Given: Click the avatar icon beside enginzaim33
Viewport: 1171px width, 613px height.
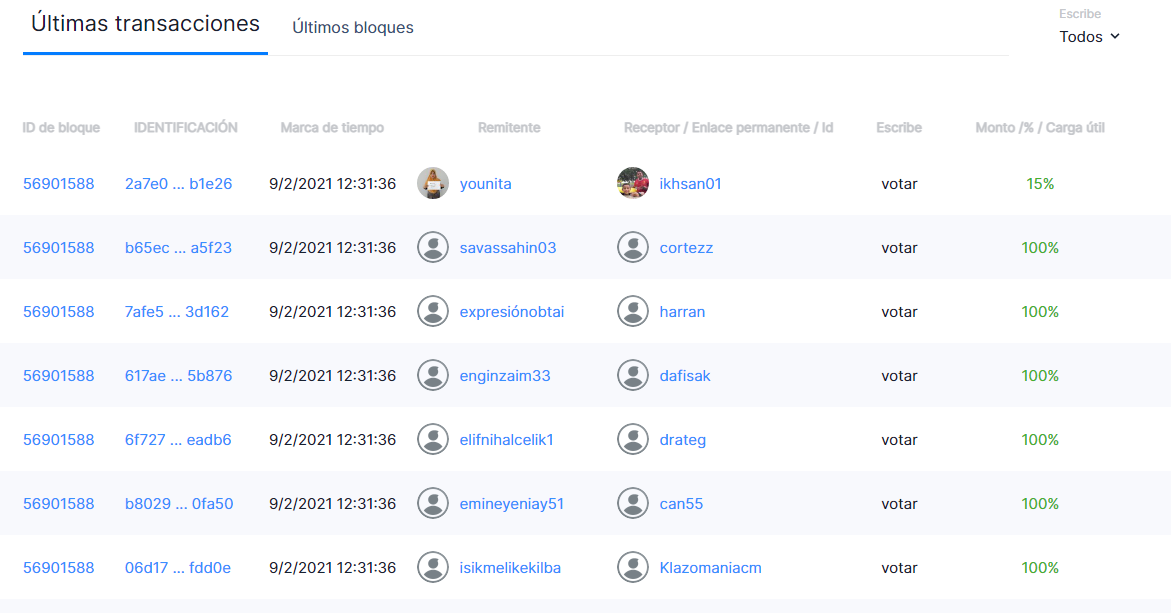Looking at the screenshot, I should coord(432,376).
